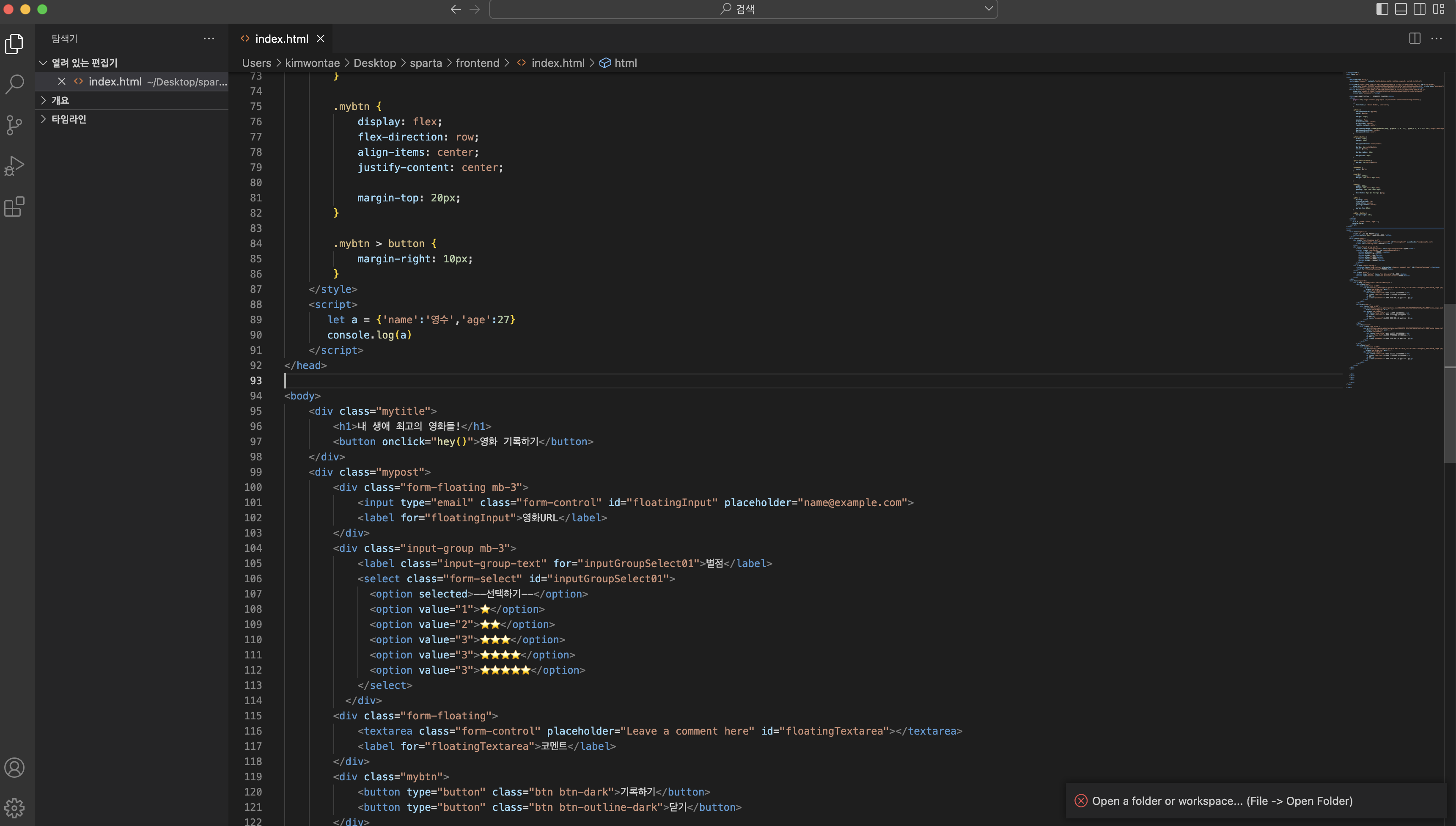Open the Customize Layout control
The height and width of the screenshot is (826, 1456).
click(x=1439, y=9)
